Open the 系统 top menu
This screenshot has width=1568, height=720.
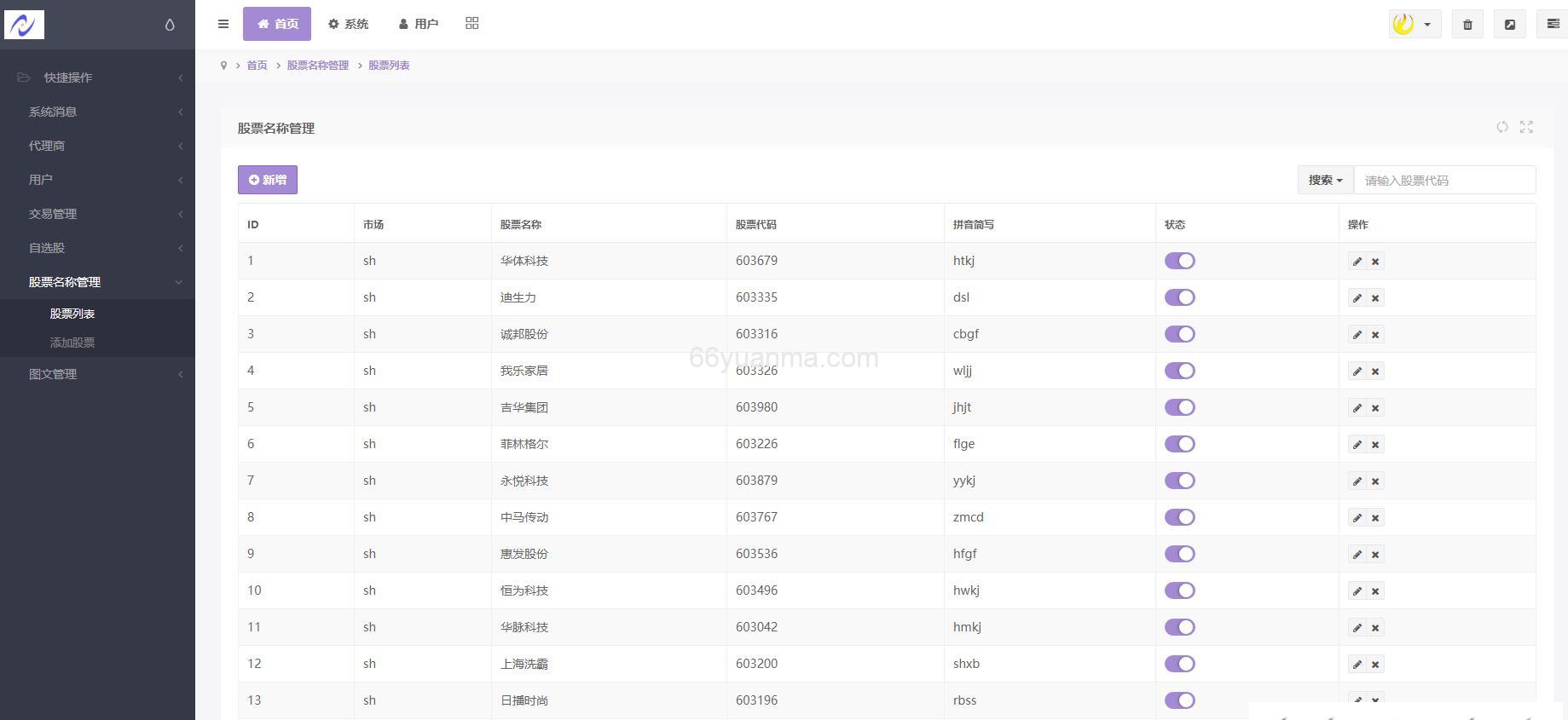(x=348, y=24)
